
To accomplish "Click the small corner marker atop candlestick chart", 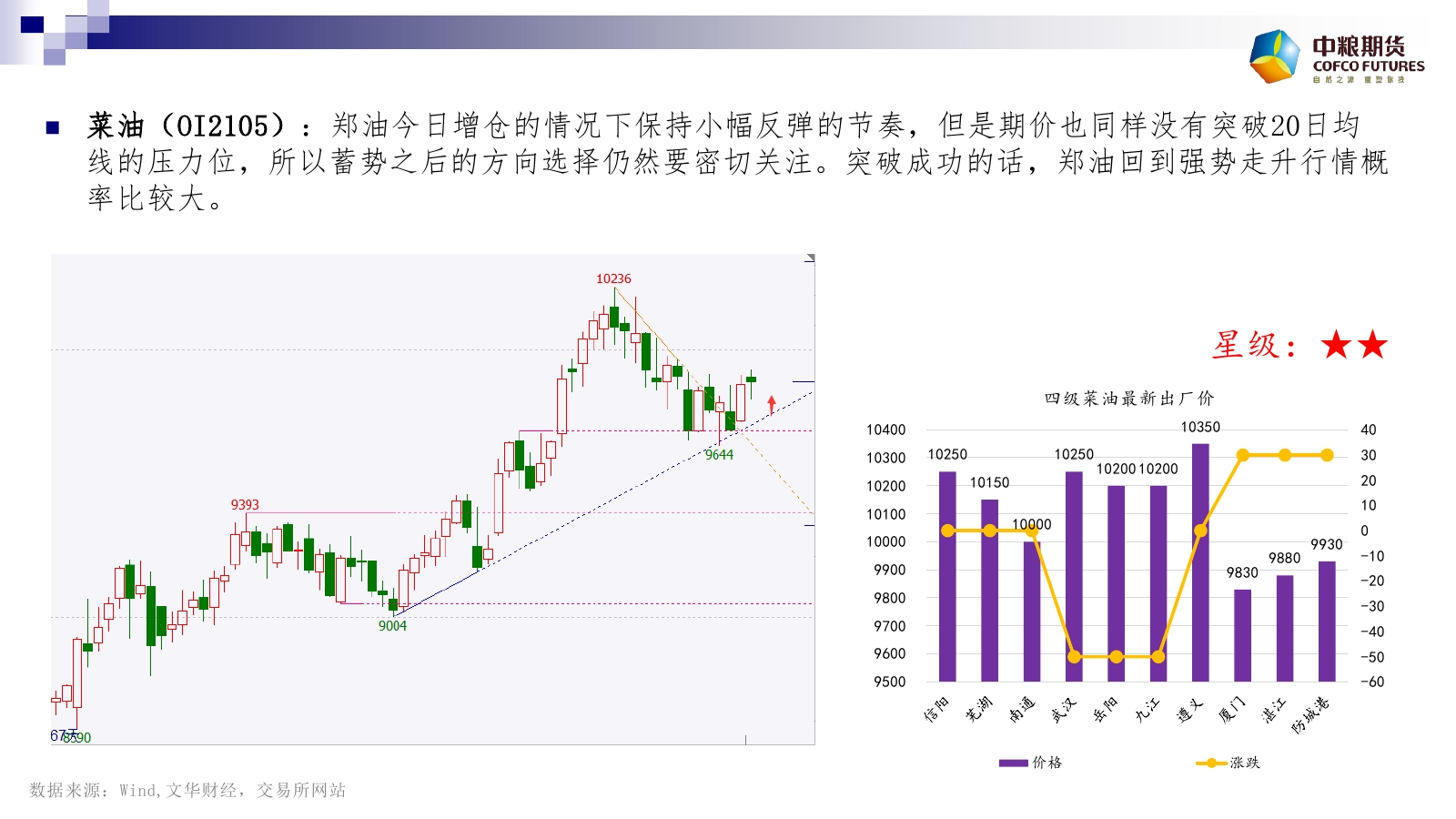I will pos(809,259).
